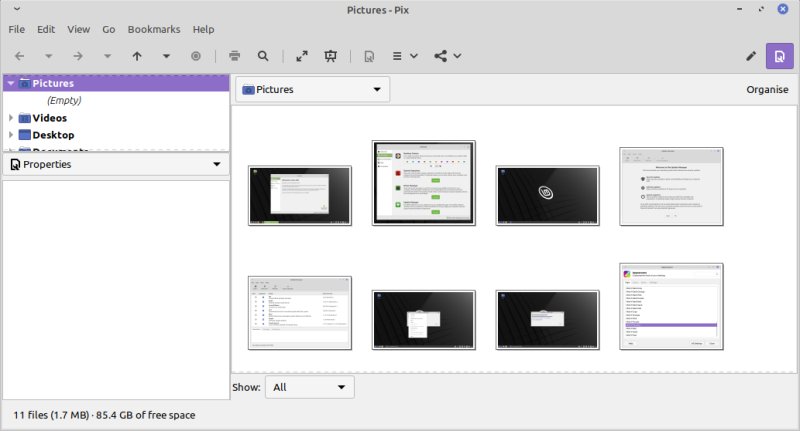The image size is (800, 431).
Task: Expand the Videos folder in tree
Action: point(11,118)
